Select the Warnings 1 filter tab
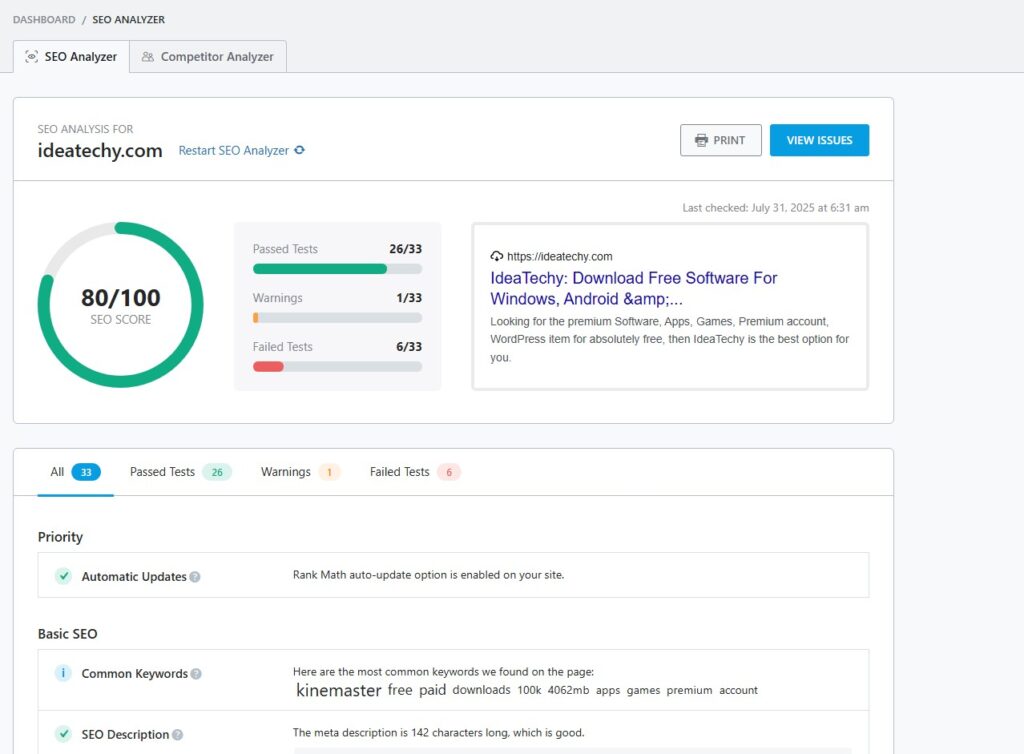Viewport: 1024px width, 754px height. 300,472
